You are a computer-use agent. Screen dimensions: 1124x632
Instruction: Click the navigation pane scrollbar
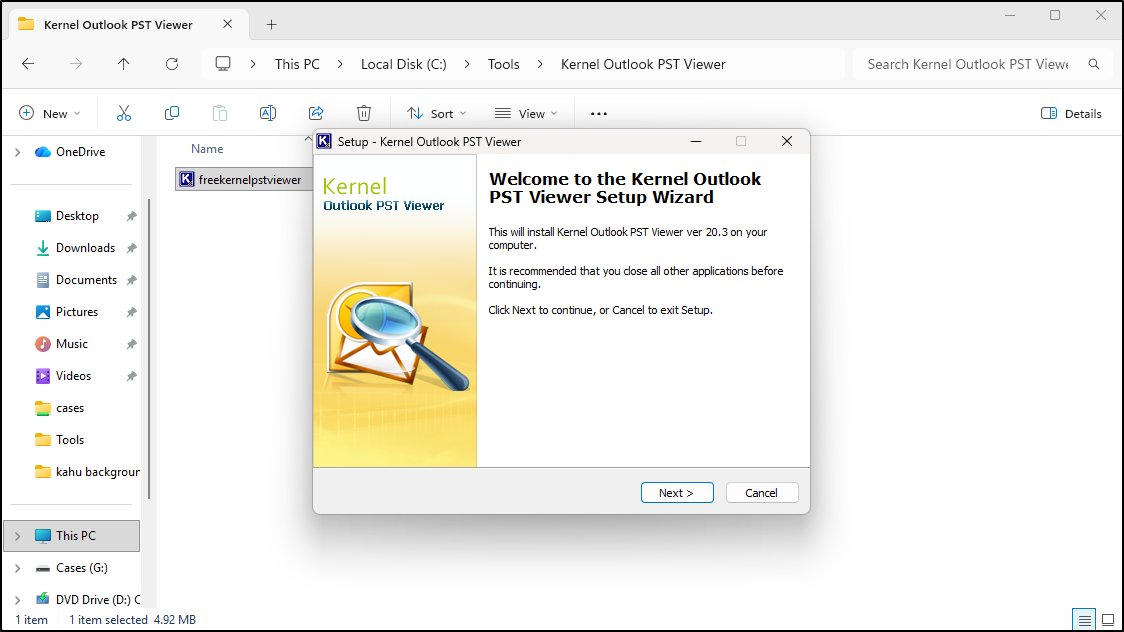pyautogui.click(x=149, y=349)
